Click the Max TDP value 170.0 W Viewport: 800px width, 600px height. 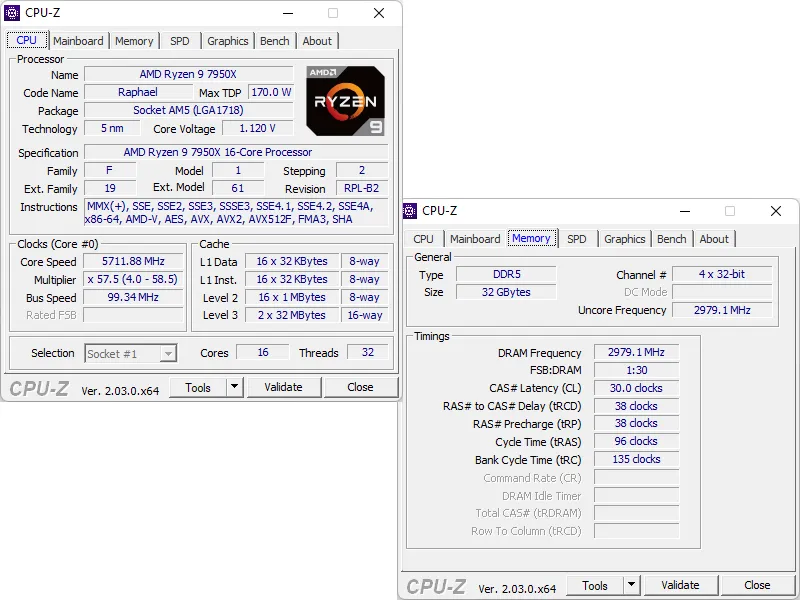271,92
